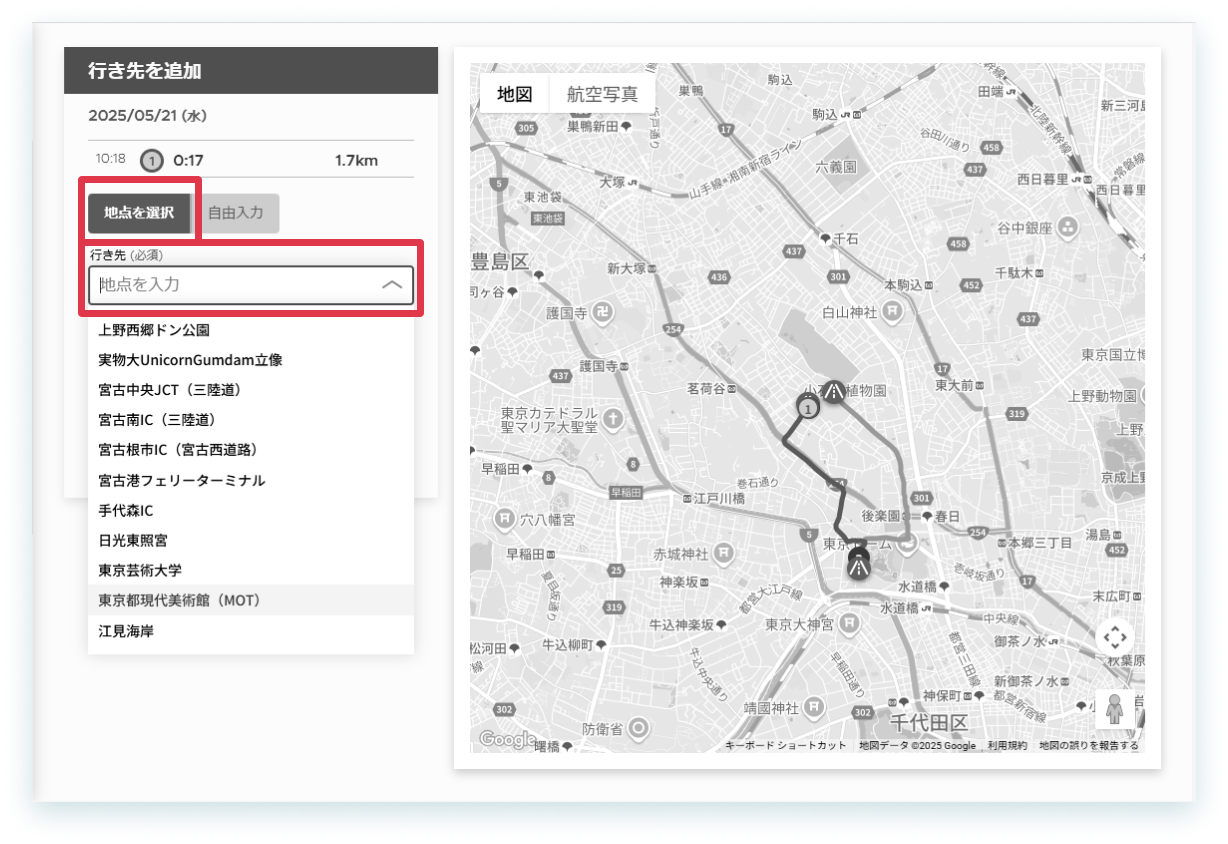Click the 谷中銀座 marker icon on the map
Viewport: 1228px width, 844px height.
[1067, 227]
